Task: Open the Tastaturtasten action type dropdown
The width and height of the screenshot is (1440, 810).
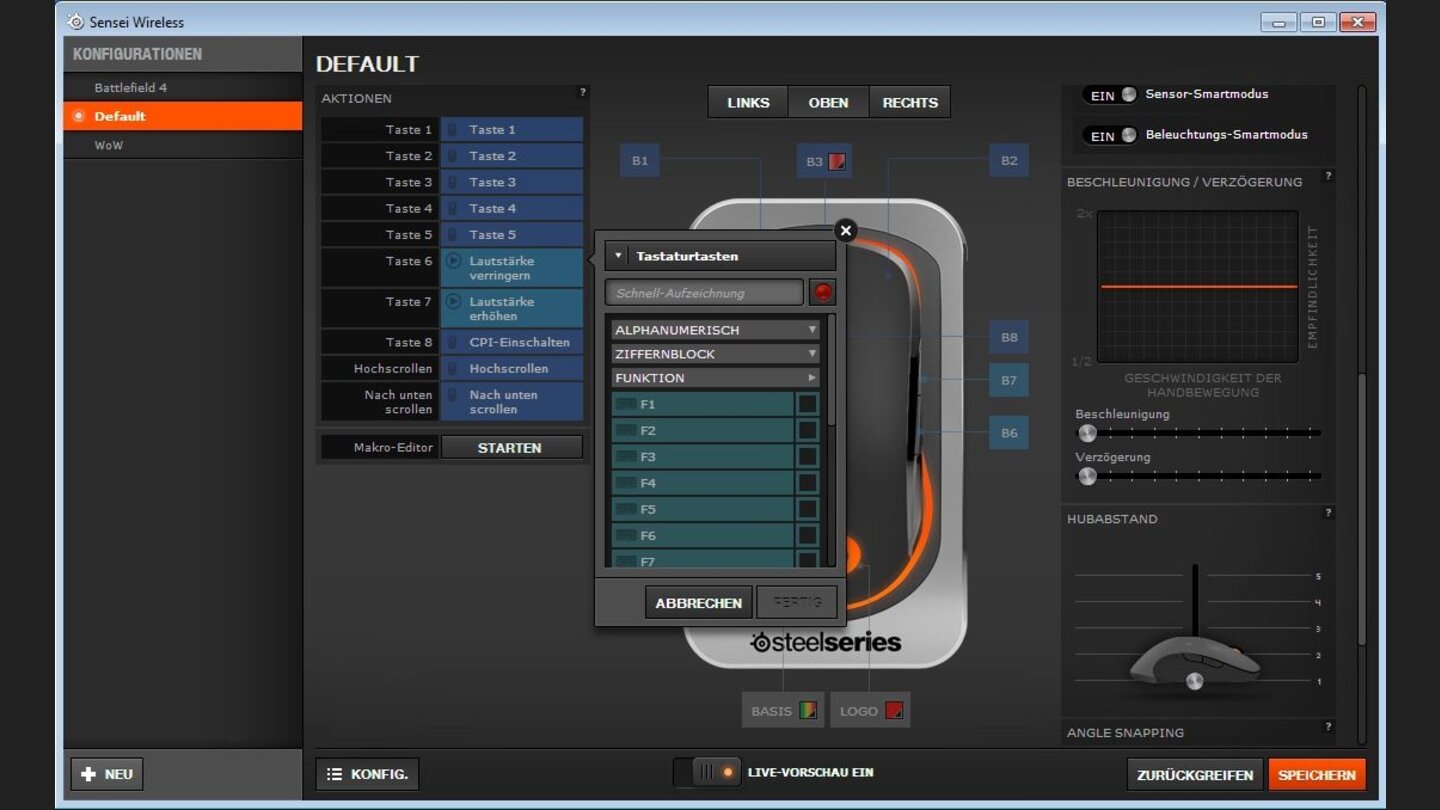Action: click(x=720, y=256)
